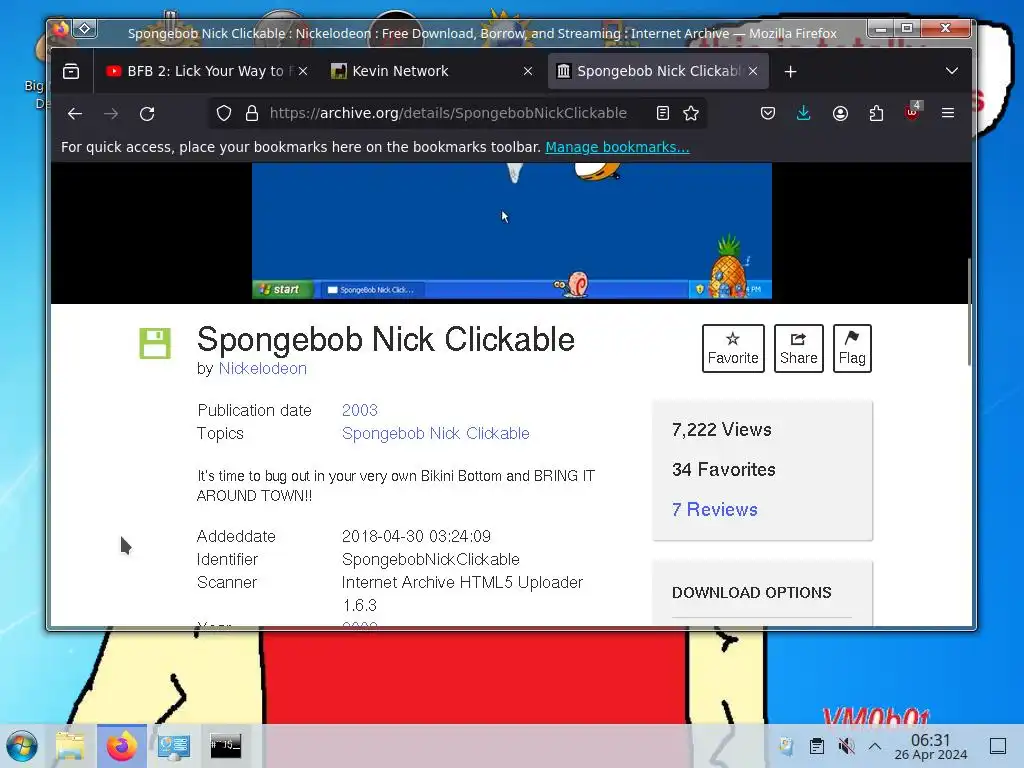
Task: Click show desktop button in taskbar
Action: click(998, 746)
